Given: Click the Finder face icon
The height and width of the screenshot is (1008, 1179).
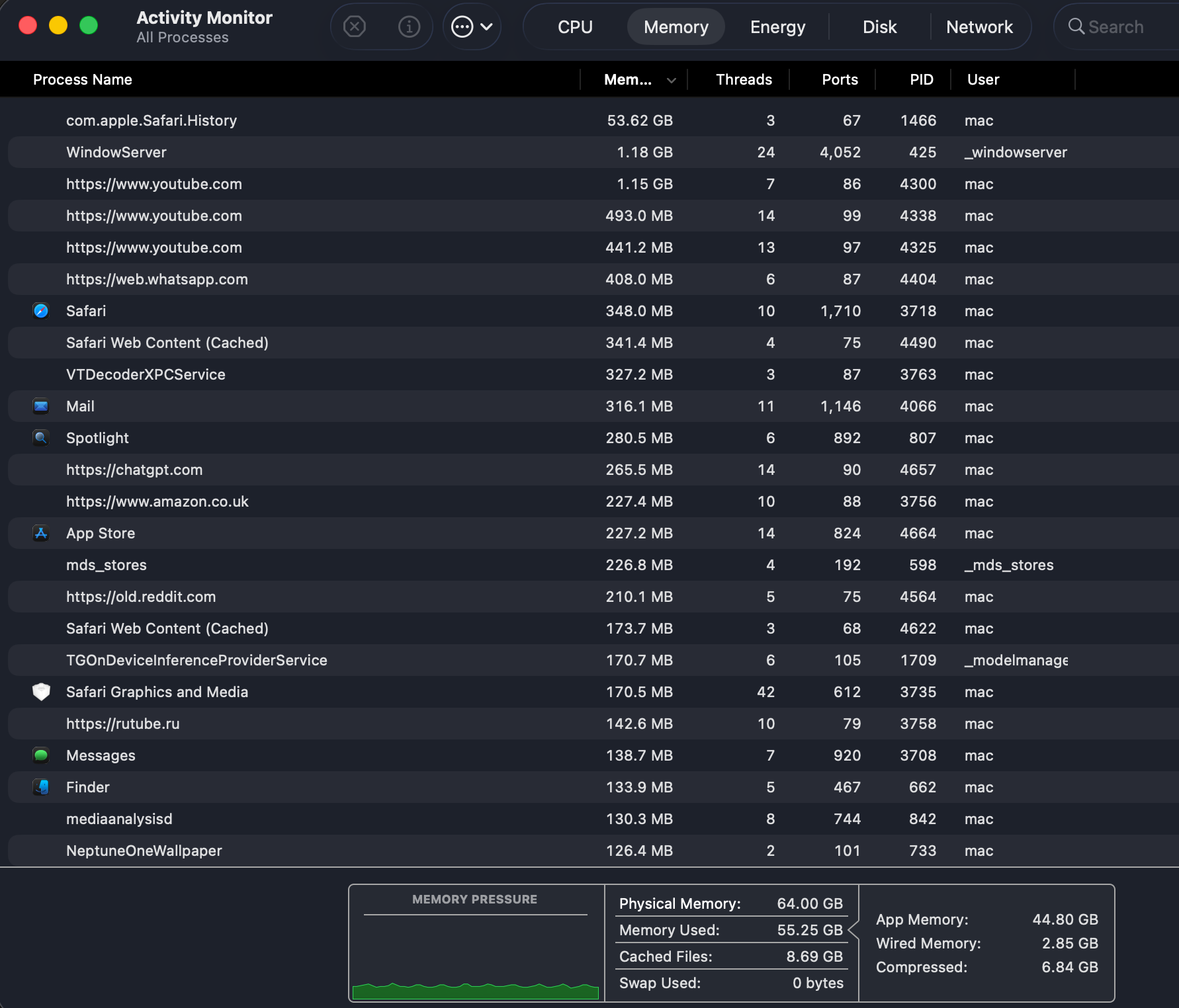Looking at the screenshot, I should click(41, 787).
